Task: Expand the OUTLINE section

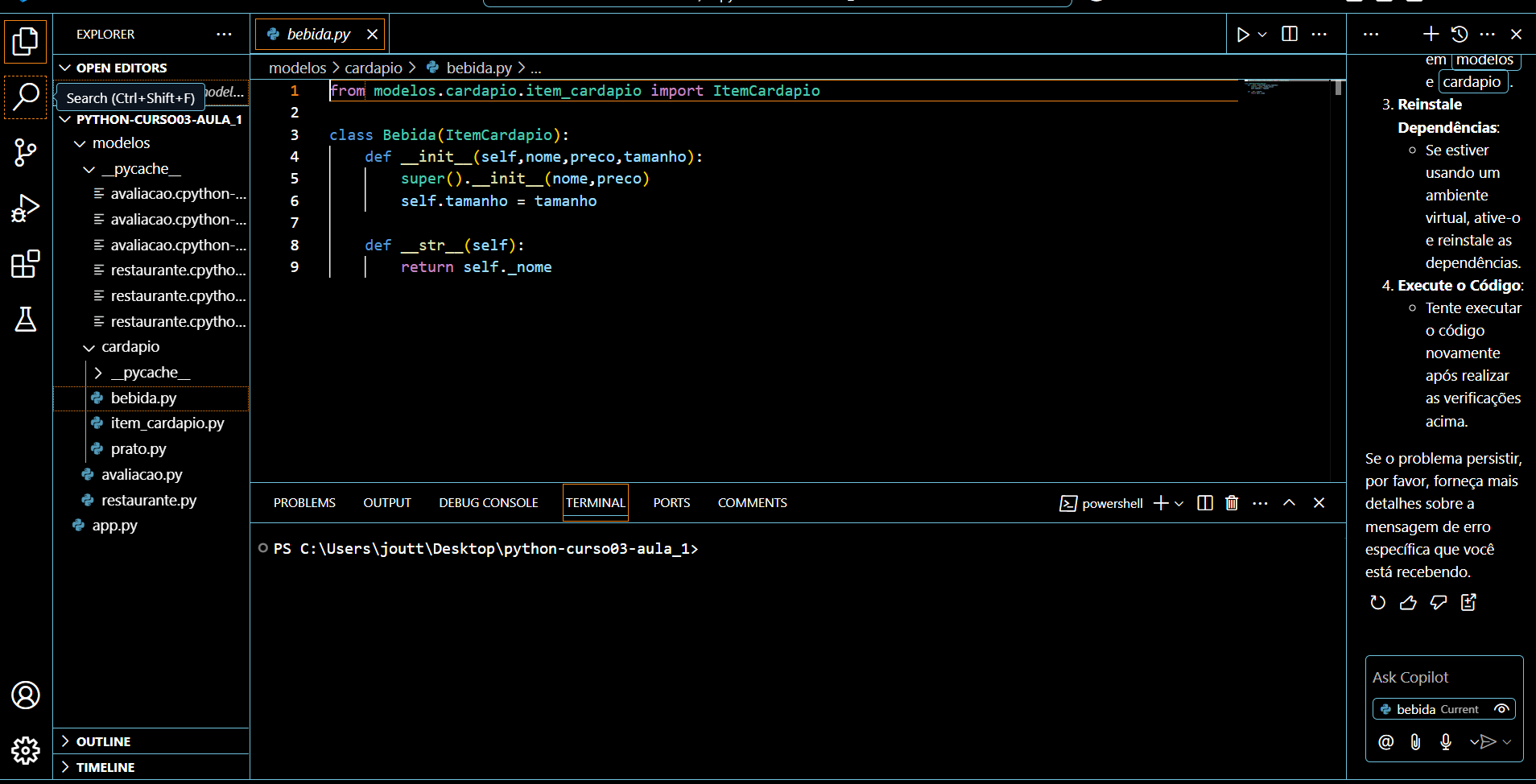Action: click(151, 741)
